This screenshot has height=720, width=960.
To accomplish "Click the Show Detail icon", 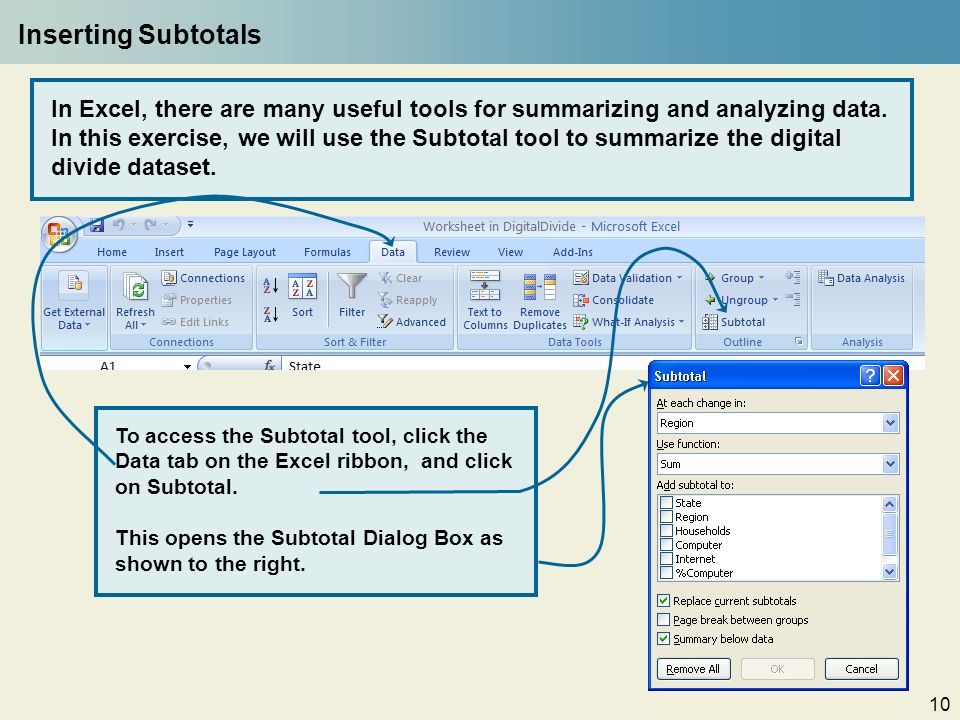I will point(793,277).
